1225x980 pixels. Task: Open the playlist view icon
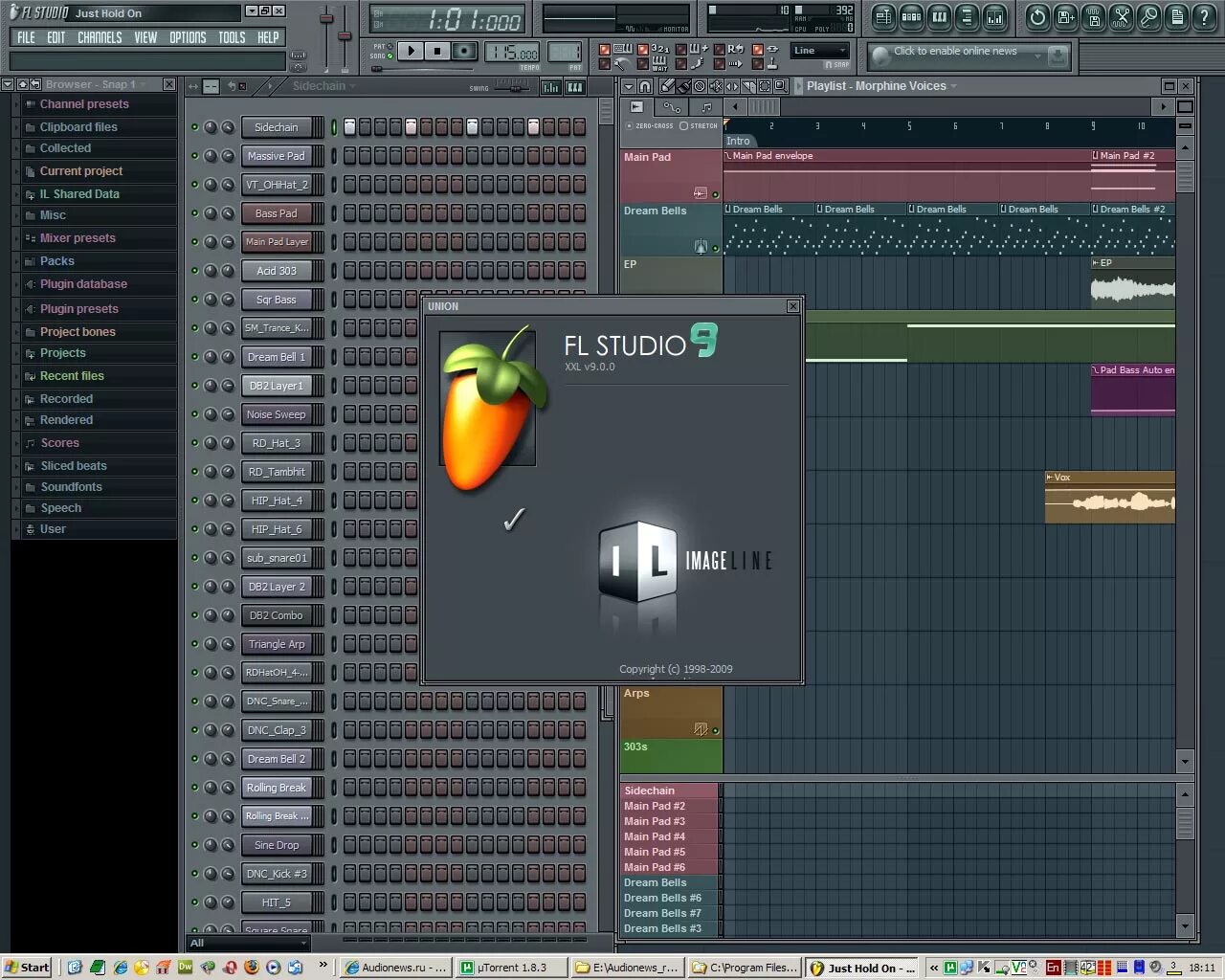click(883, 16)
